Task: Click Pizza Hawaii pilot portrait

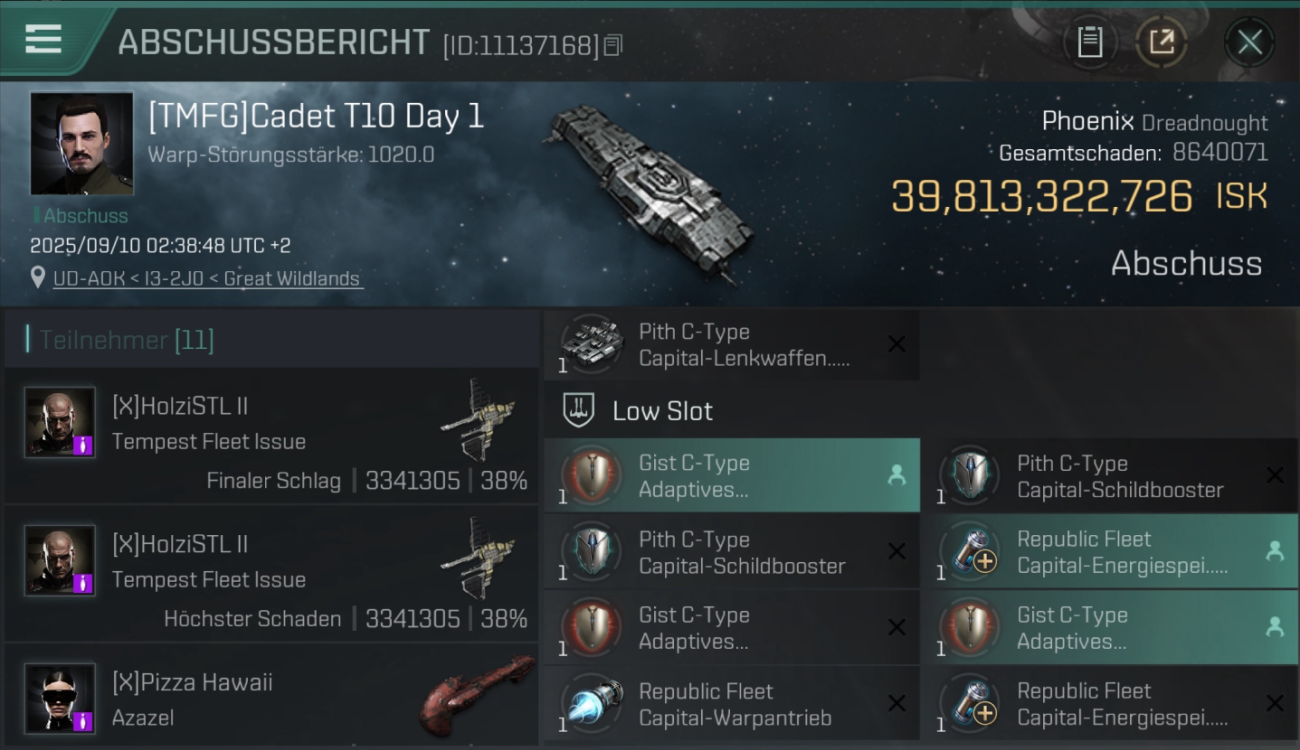Action: (x=60, y=697)
